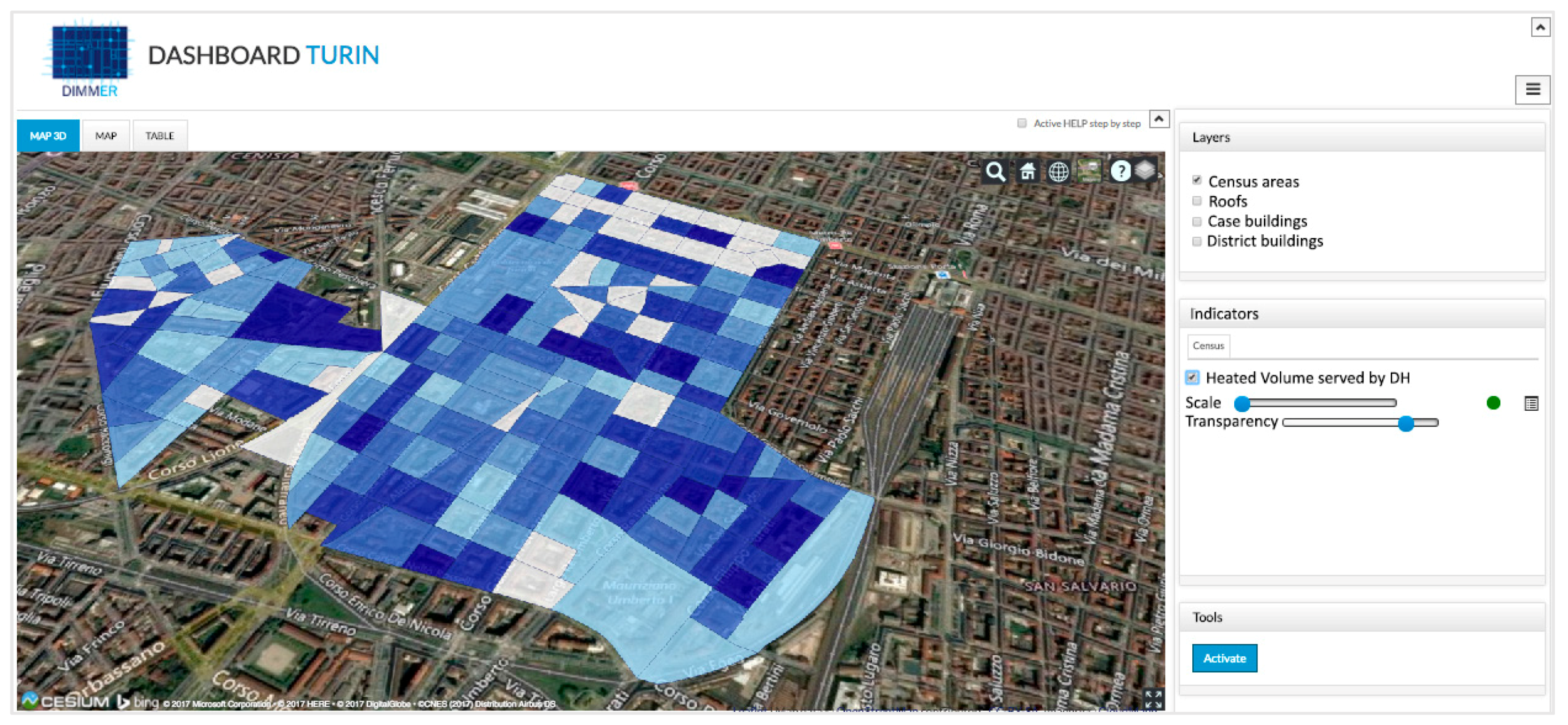Open the hamburger menu button
The width and height of the screenshot is (1568, 725).
[1532, 89]
